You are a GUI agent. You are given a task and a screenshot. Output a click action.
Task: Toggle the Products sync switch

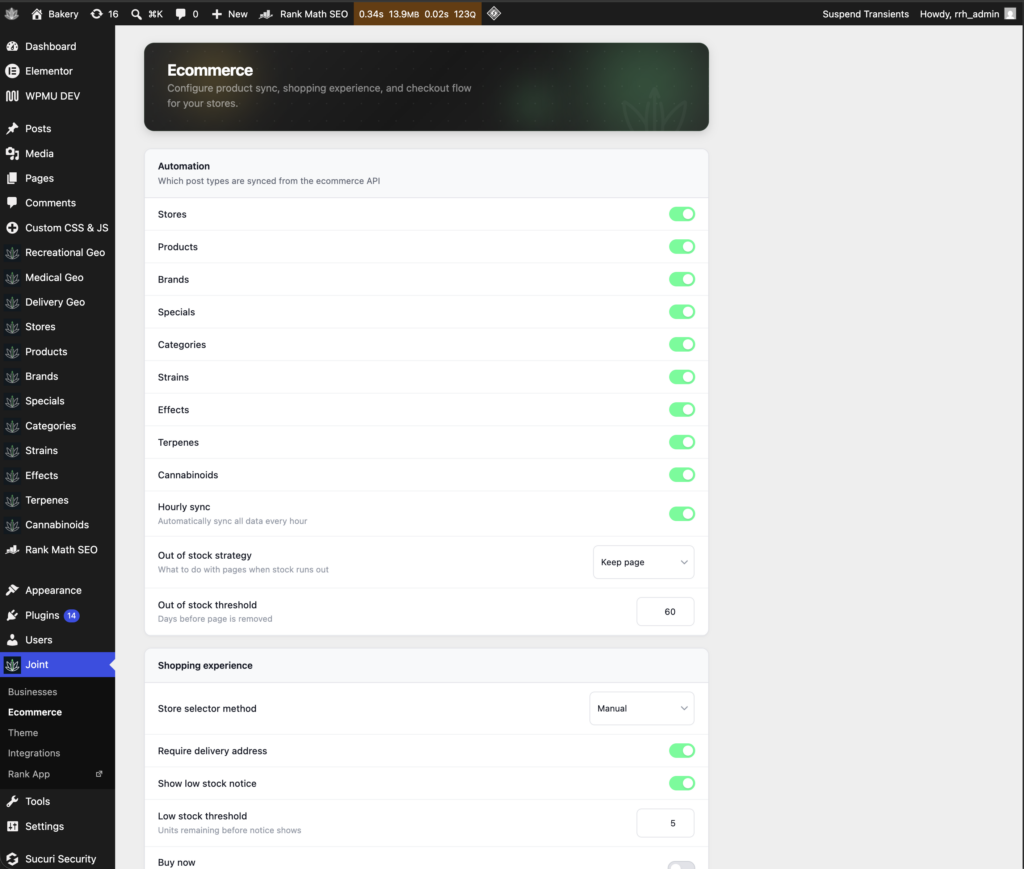point(682,247)
